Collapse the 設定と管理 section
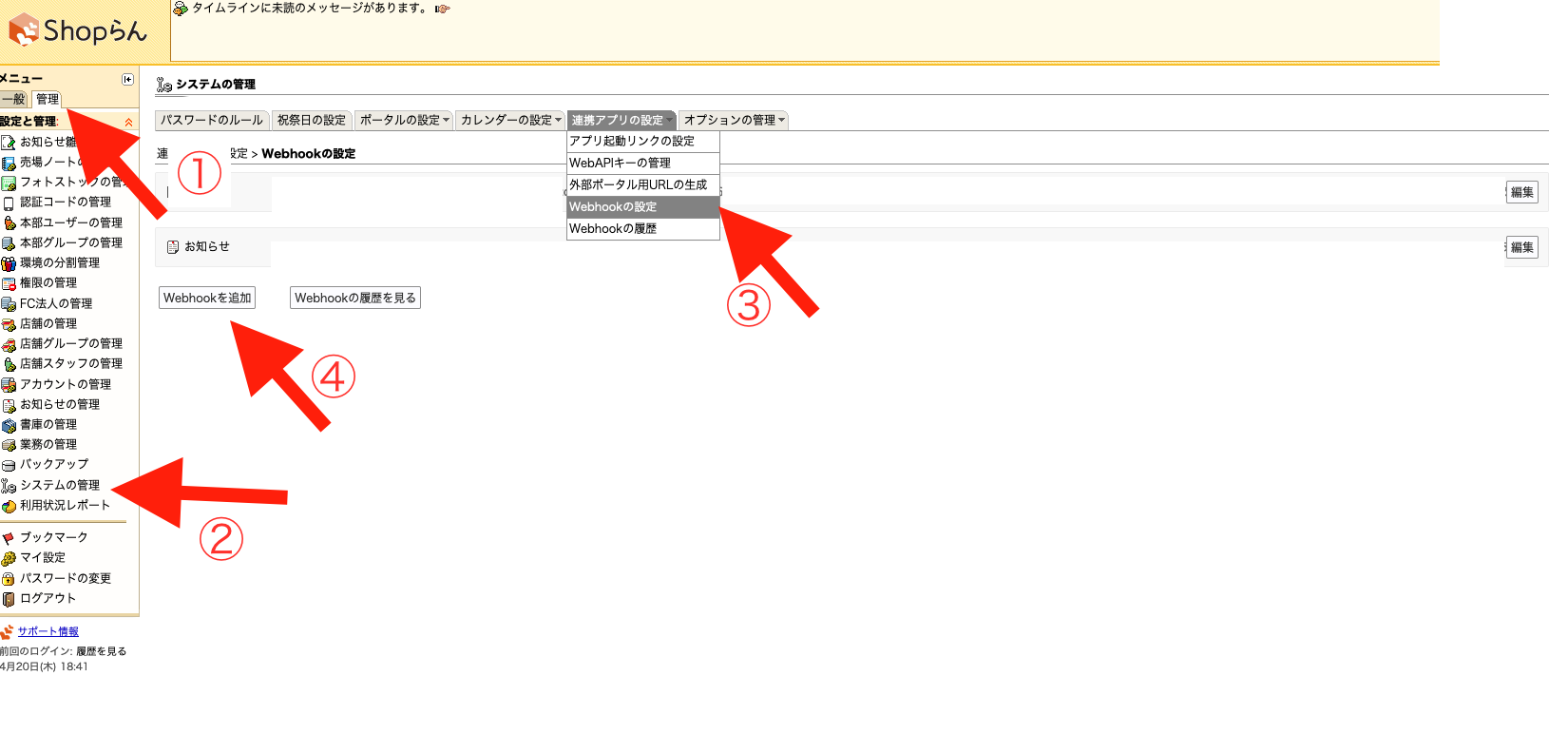 (x=128, y=122)
